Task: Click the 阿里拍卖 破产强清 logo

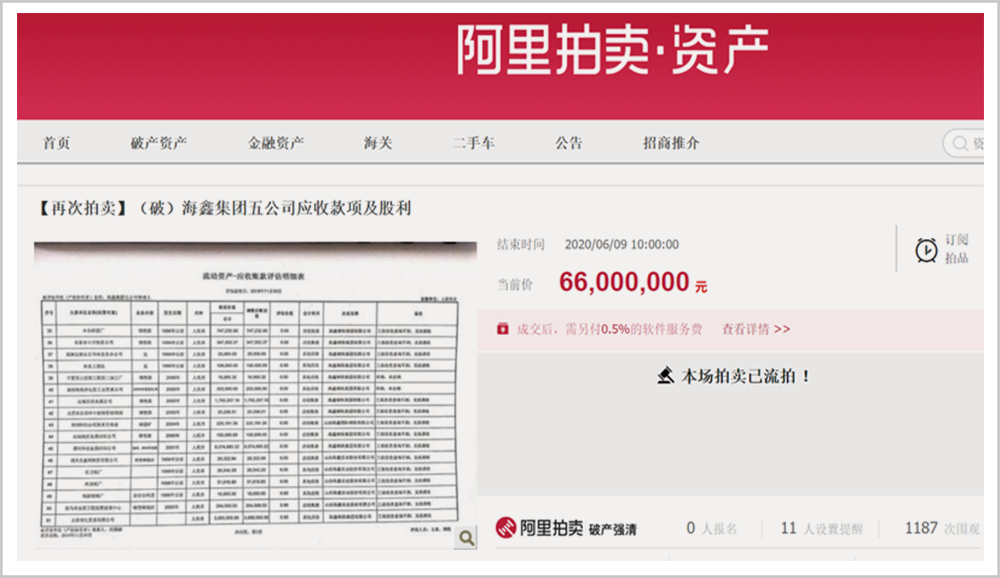Action: tap(566, 528)
